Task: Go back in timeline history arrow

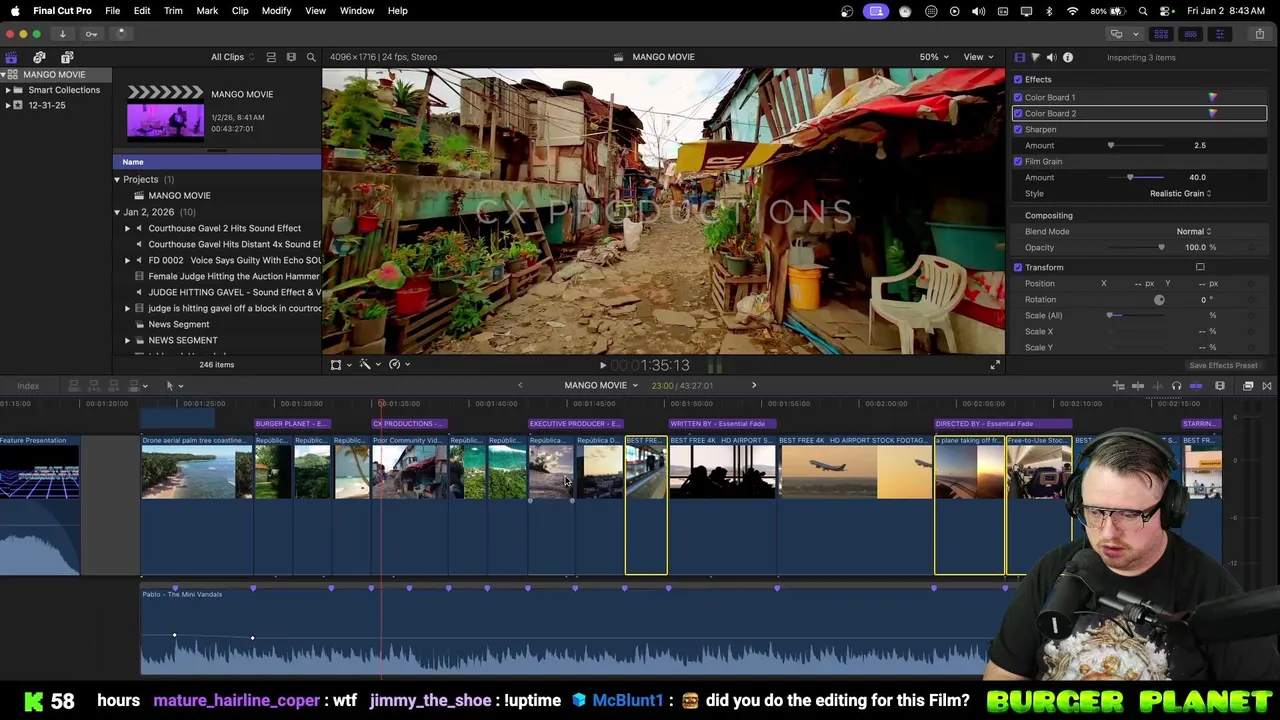Action: pyautogui.click(x=520, y=386)
